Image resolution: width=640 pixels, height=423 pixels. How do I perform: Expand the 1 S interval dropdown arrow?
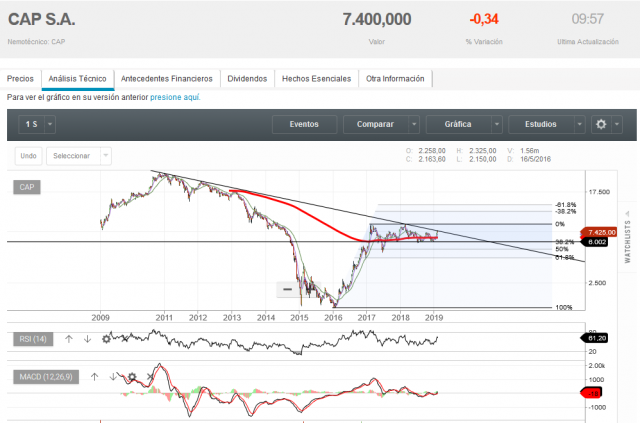tap(50, 124)
